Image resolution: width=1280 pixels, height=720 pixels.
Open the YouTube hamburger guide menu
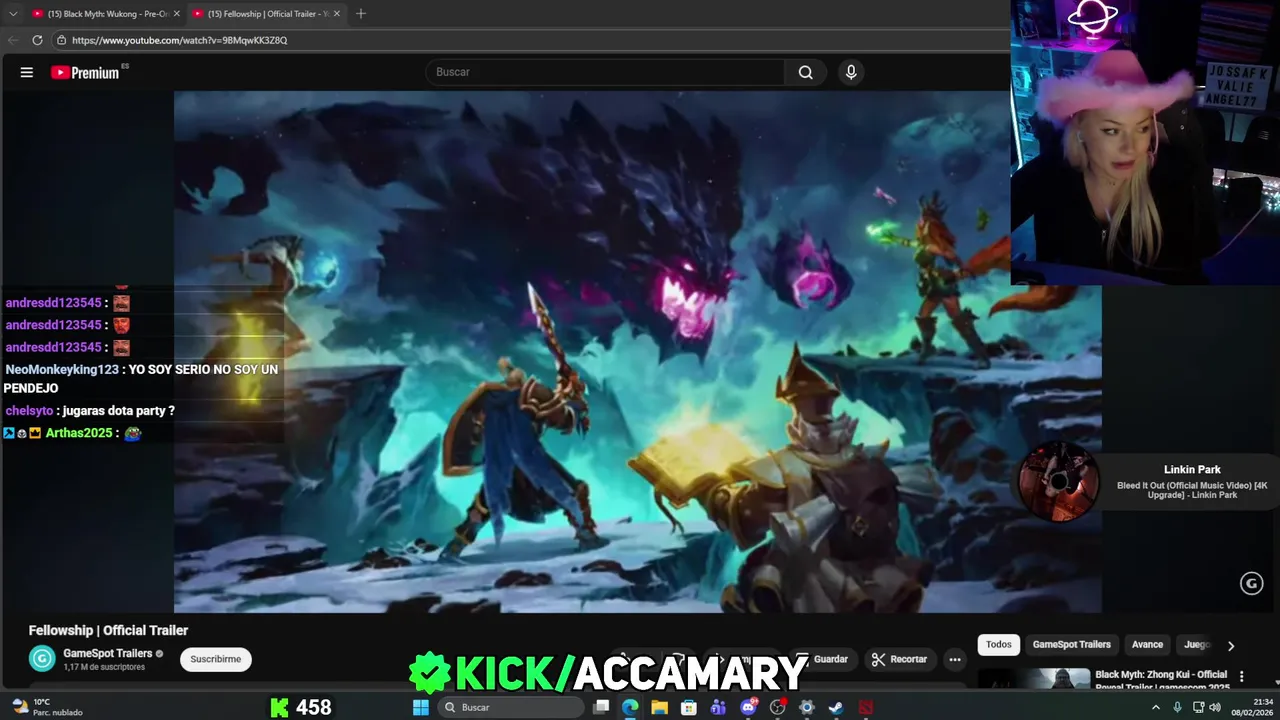point(27,72)
